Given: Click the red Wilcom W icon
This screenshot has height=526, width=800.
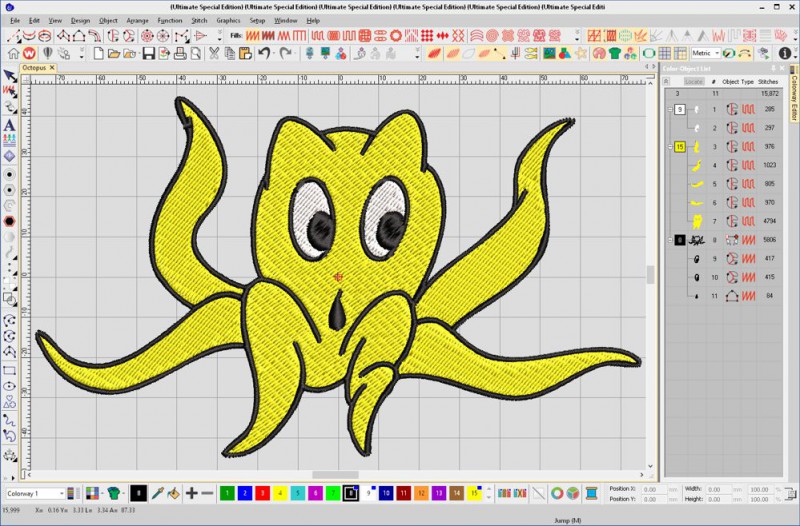Looking at the screenshot, I should 29,53.
